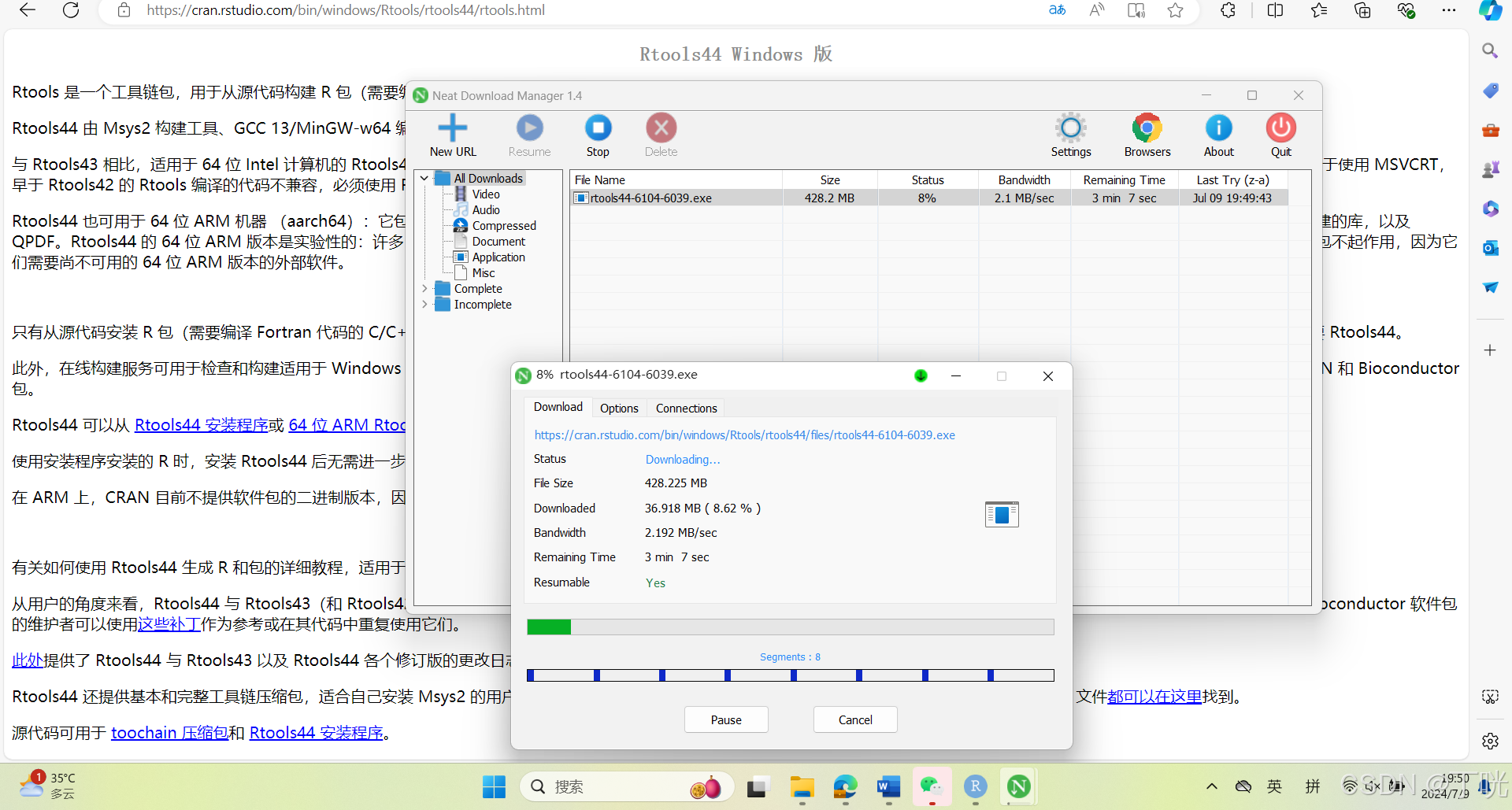Click the browser back arrow

point(28,10)
